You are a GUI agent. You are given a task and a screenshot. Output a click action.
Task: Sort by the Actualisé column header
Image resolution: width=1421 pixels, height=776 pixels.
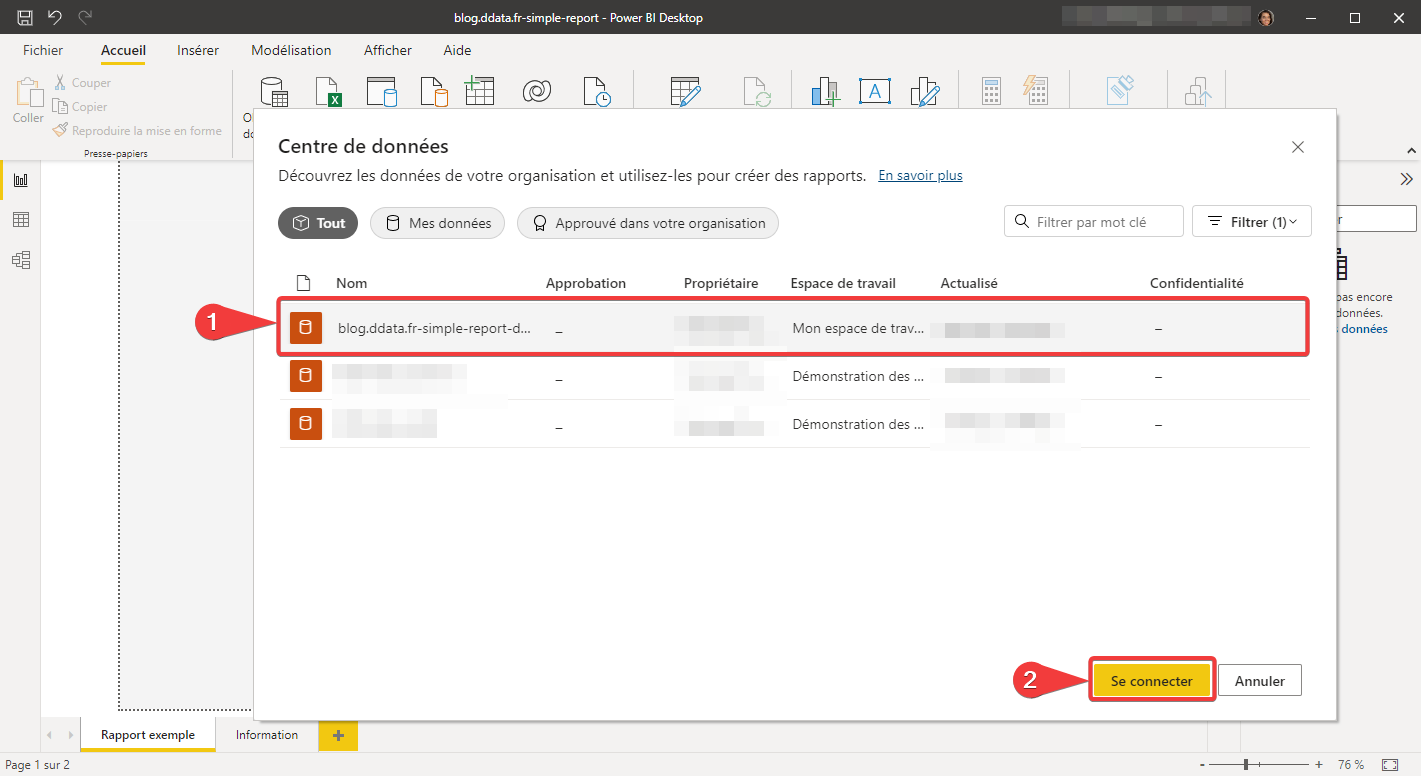pyautogui.click(x=969, y=283)
